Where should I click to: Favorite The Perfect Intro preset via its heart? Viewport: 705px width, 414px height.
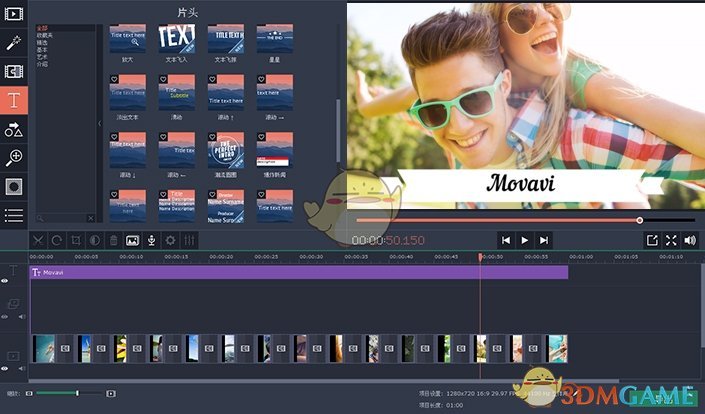[212, 137]
